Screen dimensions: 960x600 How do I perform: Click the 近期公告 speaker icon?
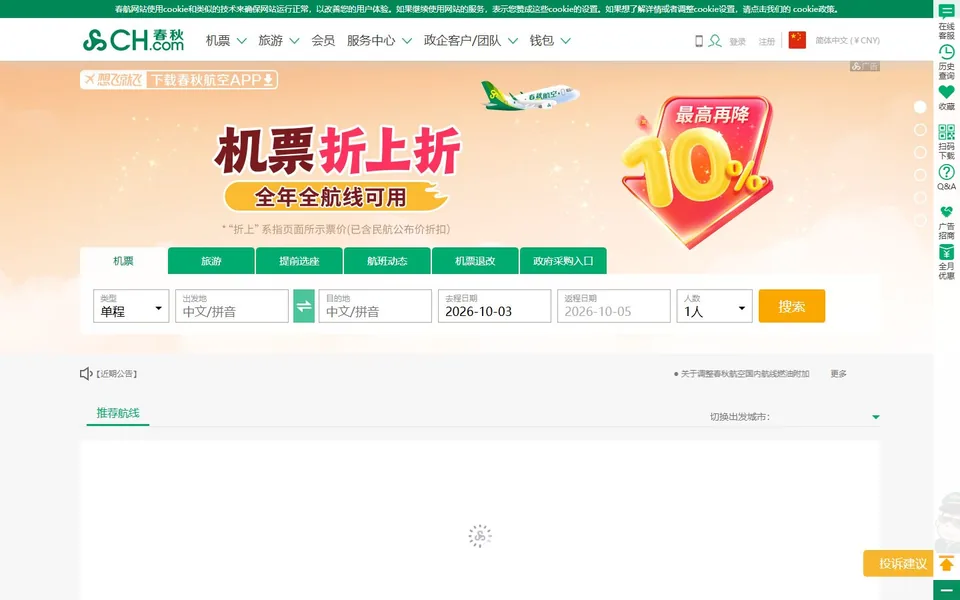point(86,373)
